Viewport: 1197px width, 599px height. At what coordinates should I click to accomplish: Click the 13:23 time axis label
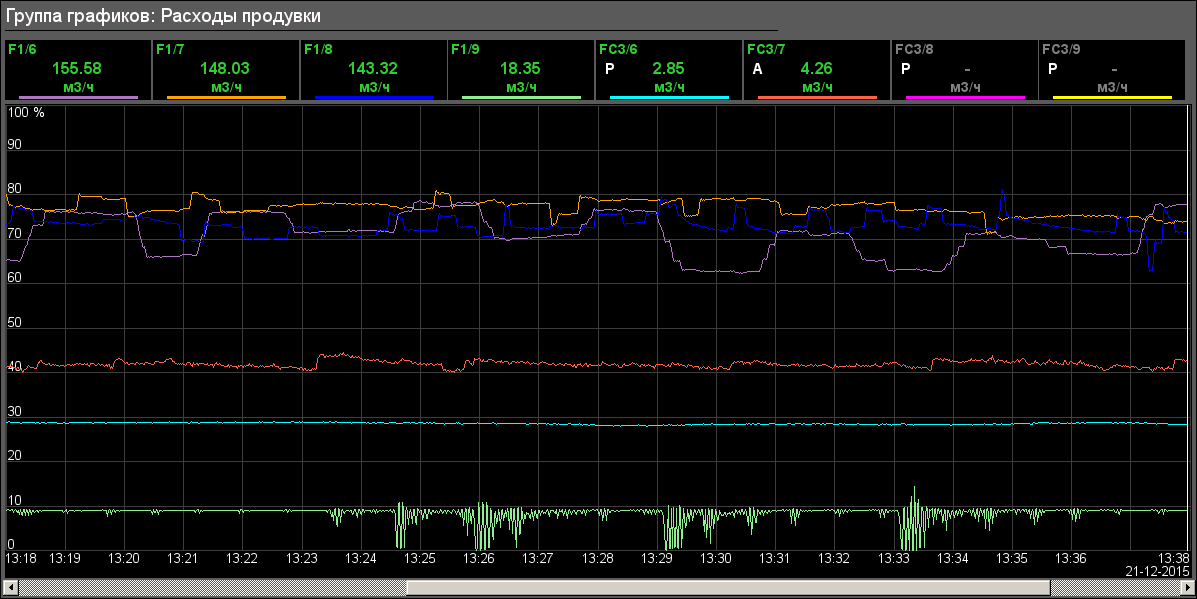[x=302, y=559]
